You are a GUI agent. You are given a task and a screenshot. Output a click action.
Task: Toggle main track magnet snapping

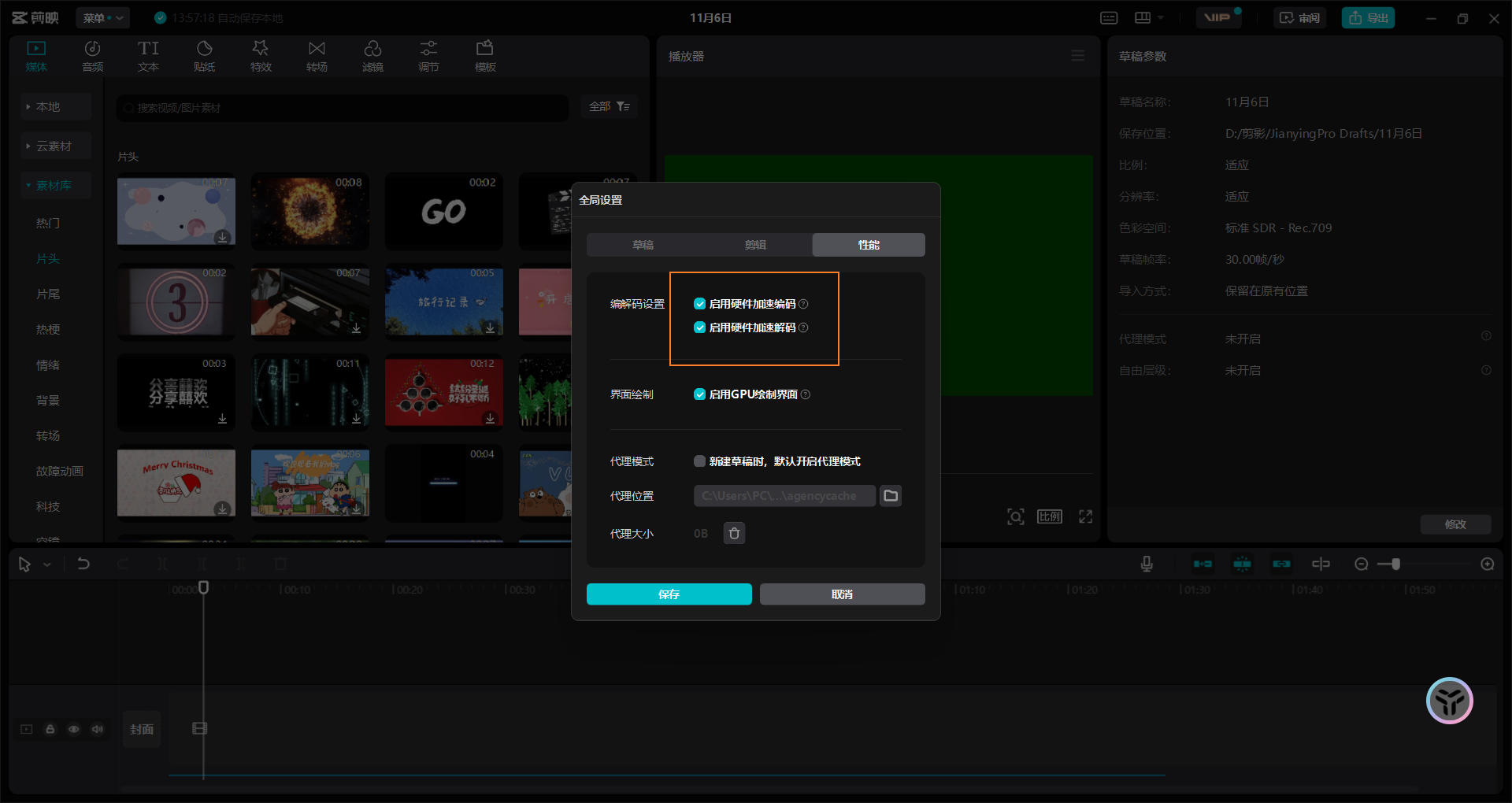tap(1203, 564)
